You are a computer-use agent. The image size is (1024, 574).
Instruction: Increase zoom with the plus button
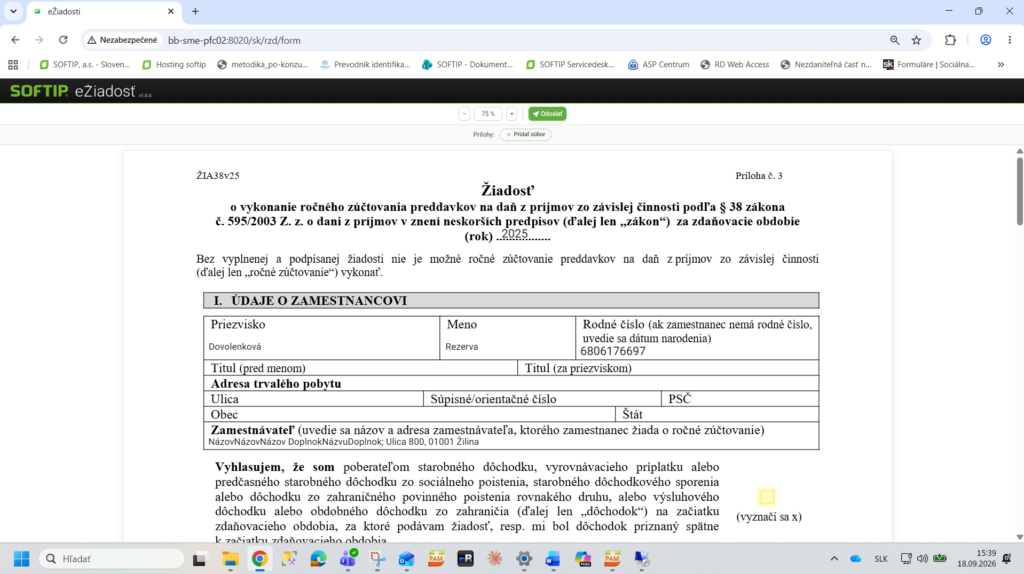512,114
